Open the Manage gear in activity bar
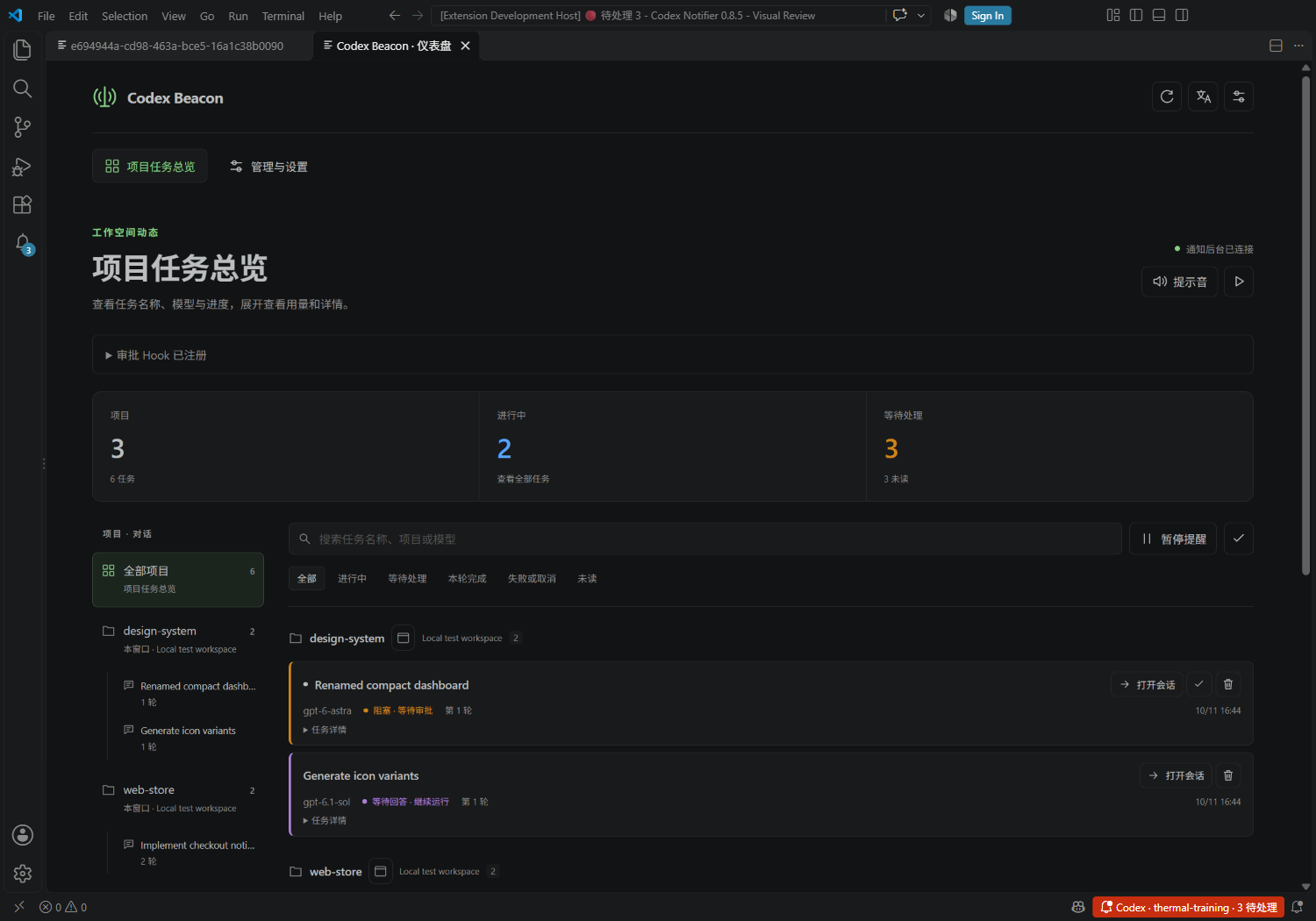The width and height of the screenshot is (1316, 921). coord(23,874)
